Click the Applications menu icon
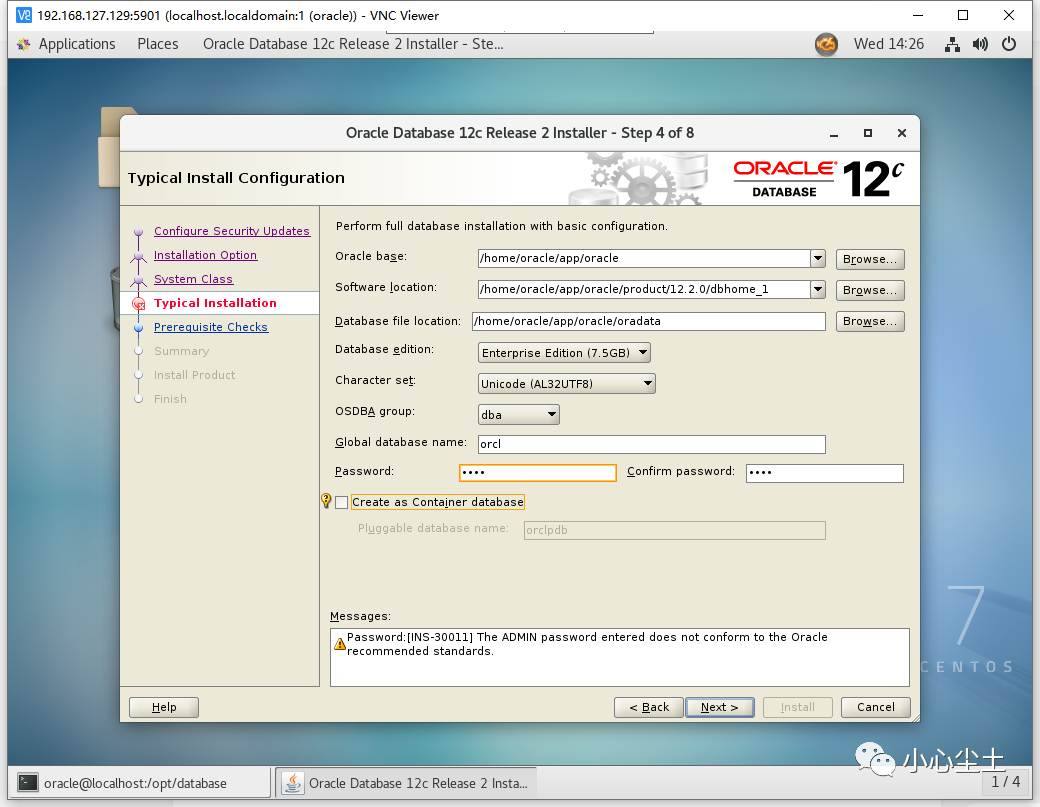 24,44
